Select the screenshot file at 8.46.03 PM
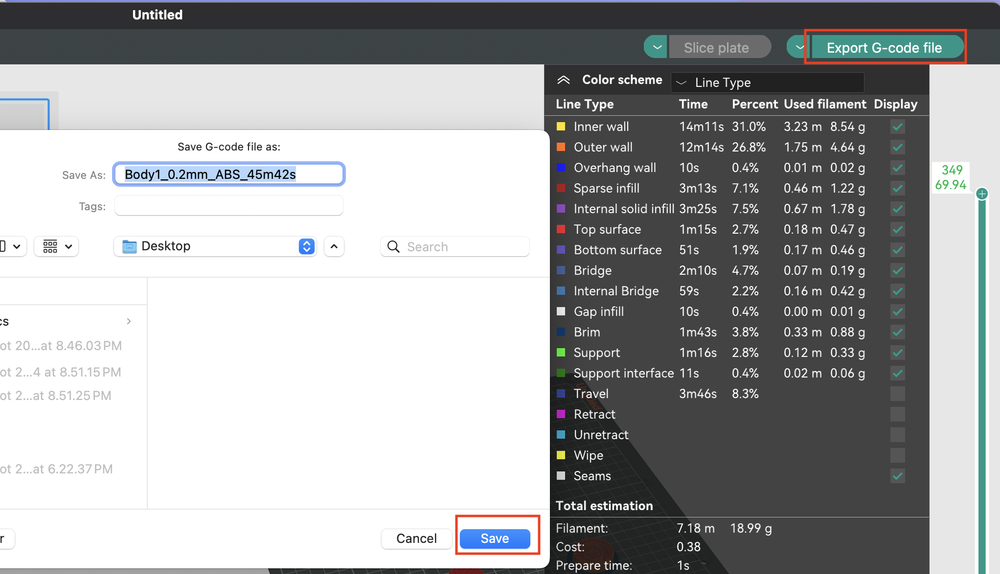 (61, 346)
